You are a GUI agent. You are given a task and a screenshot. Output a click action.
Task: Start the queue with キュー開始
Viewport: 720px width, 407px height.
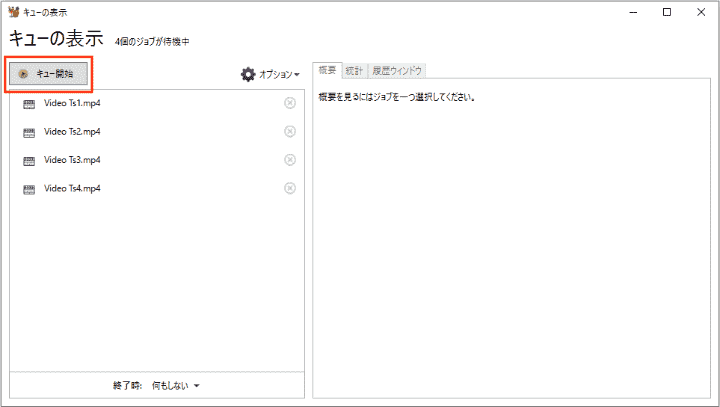[49, 74]
